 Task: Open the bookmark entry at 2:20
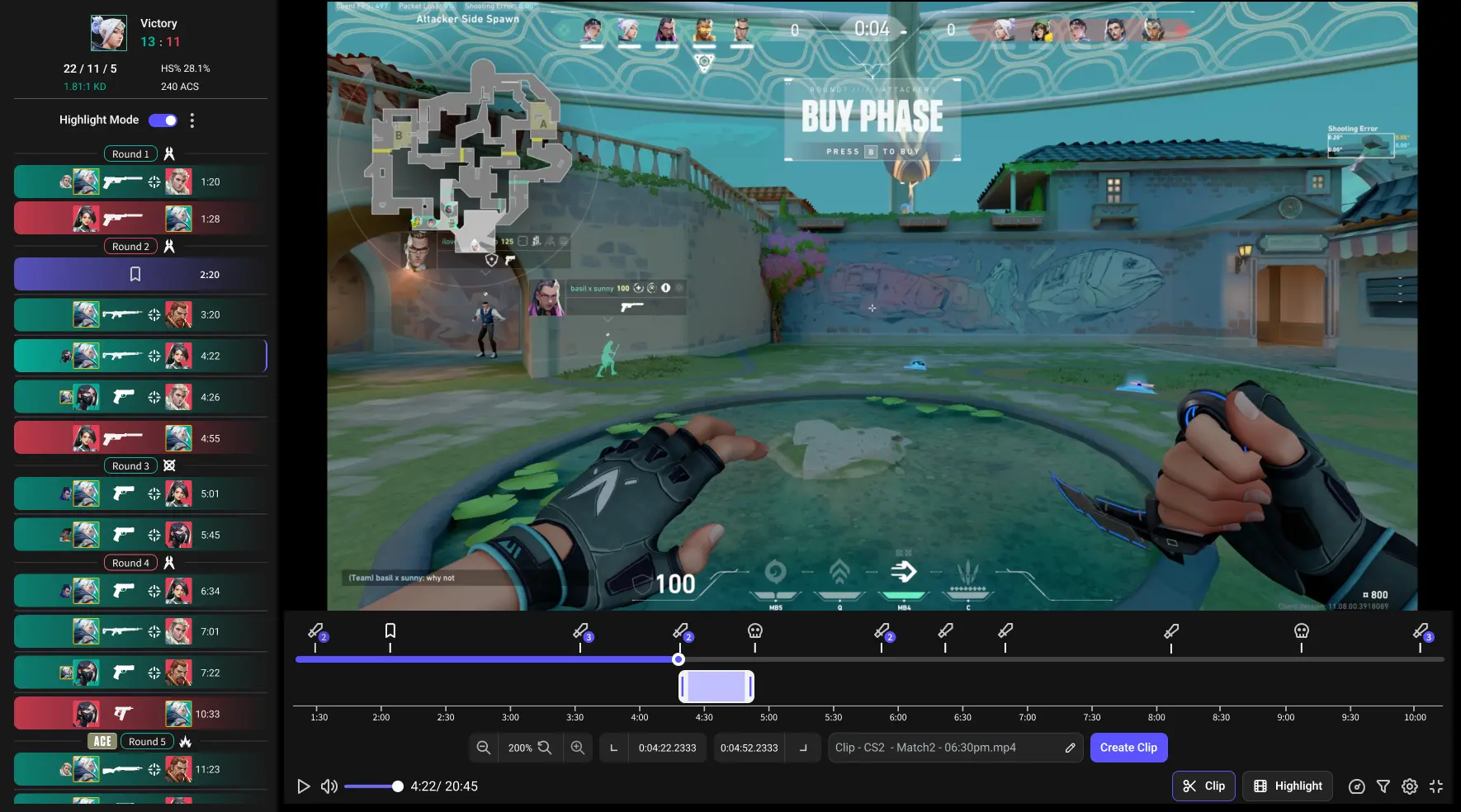click(x=140, y=275)
